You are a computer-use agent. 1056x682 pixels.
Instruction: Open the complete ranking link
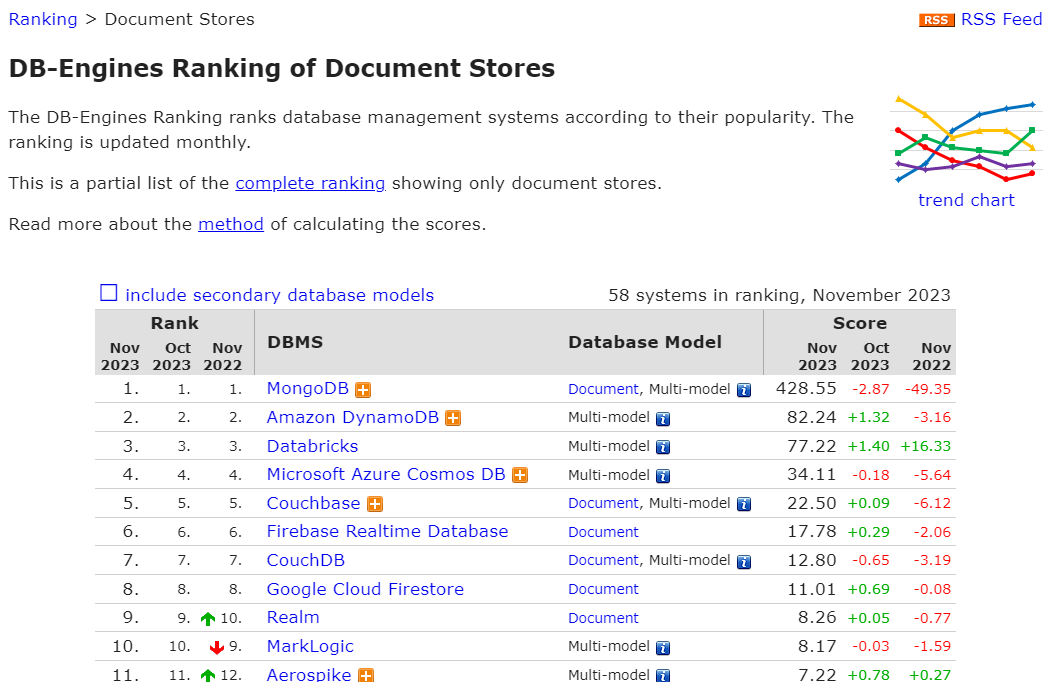pos(310,183)
